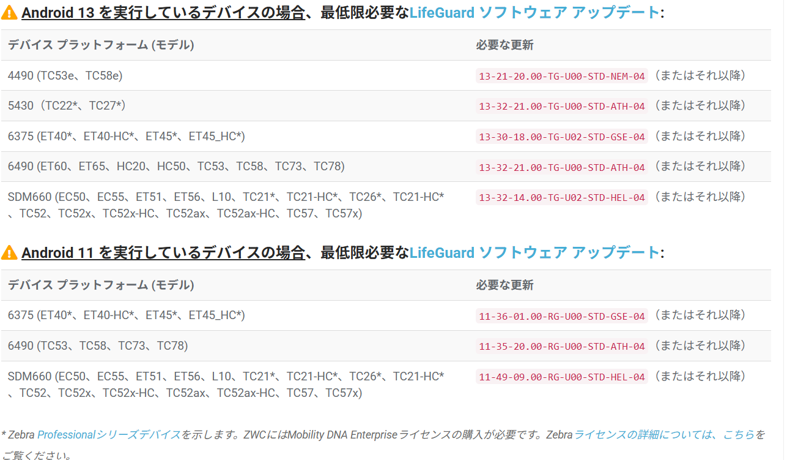The width and height of the screenshot is (787, 460).
Task: Click (またはそれ以降) text in Android 11 6490 row
Action: pos(700,346)
